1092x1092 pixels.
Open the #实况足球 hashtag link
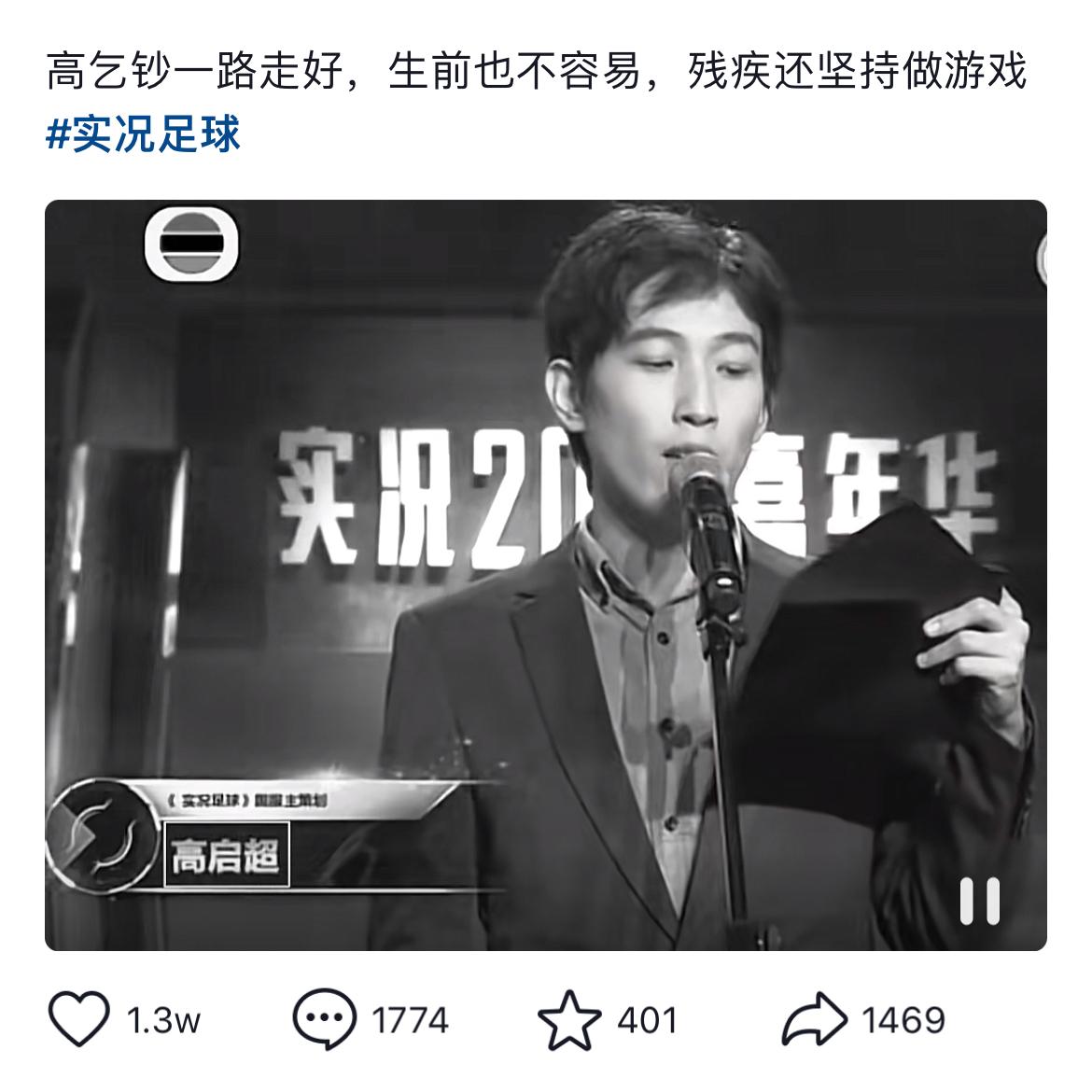tap(143, 133)
